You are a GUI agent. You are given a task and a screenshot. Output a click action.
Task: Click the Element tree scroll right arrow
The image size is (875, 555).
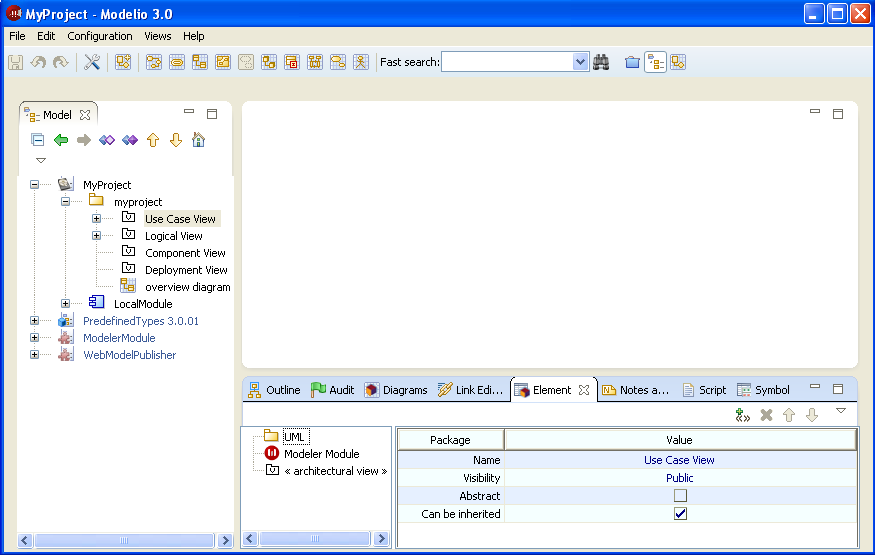click(x=382, y=538)
